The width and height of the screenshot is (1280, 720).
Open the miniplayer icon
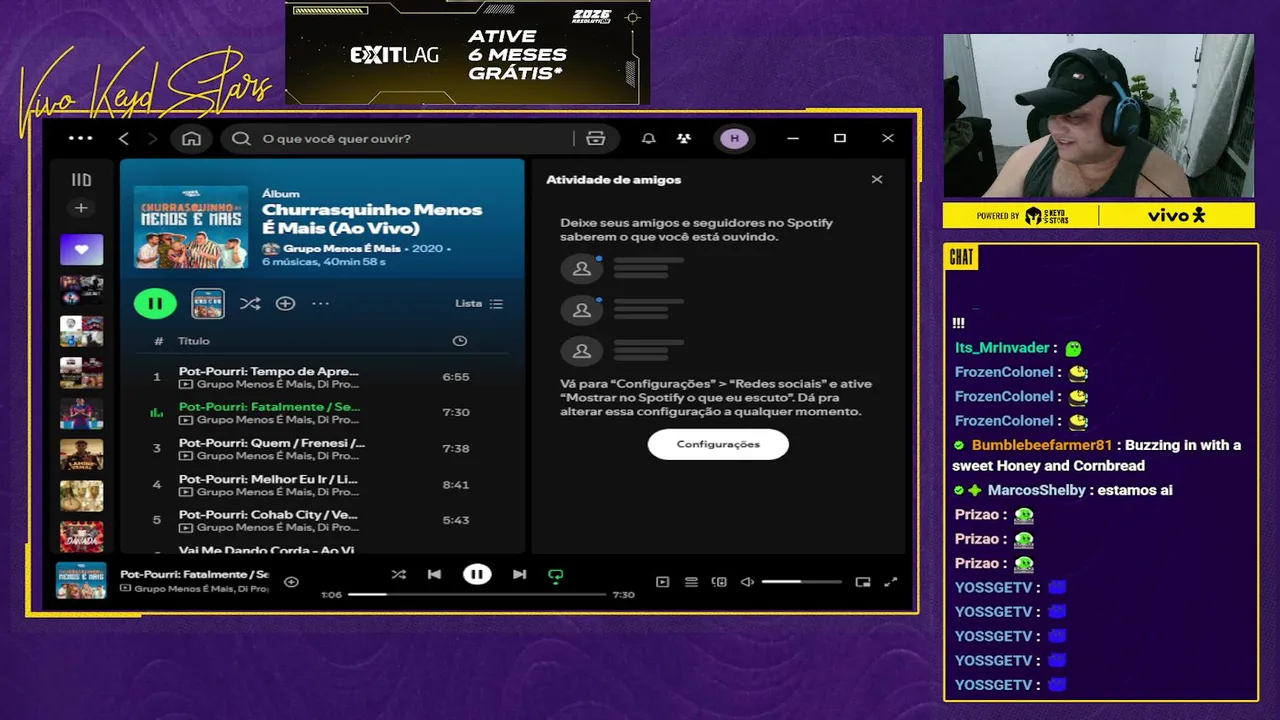(x=863, y=582)
